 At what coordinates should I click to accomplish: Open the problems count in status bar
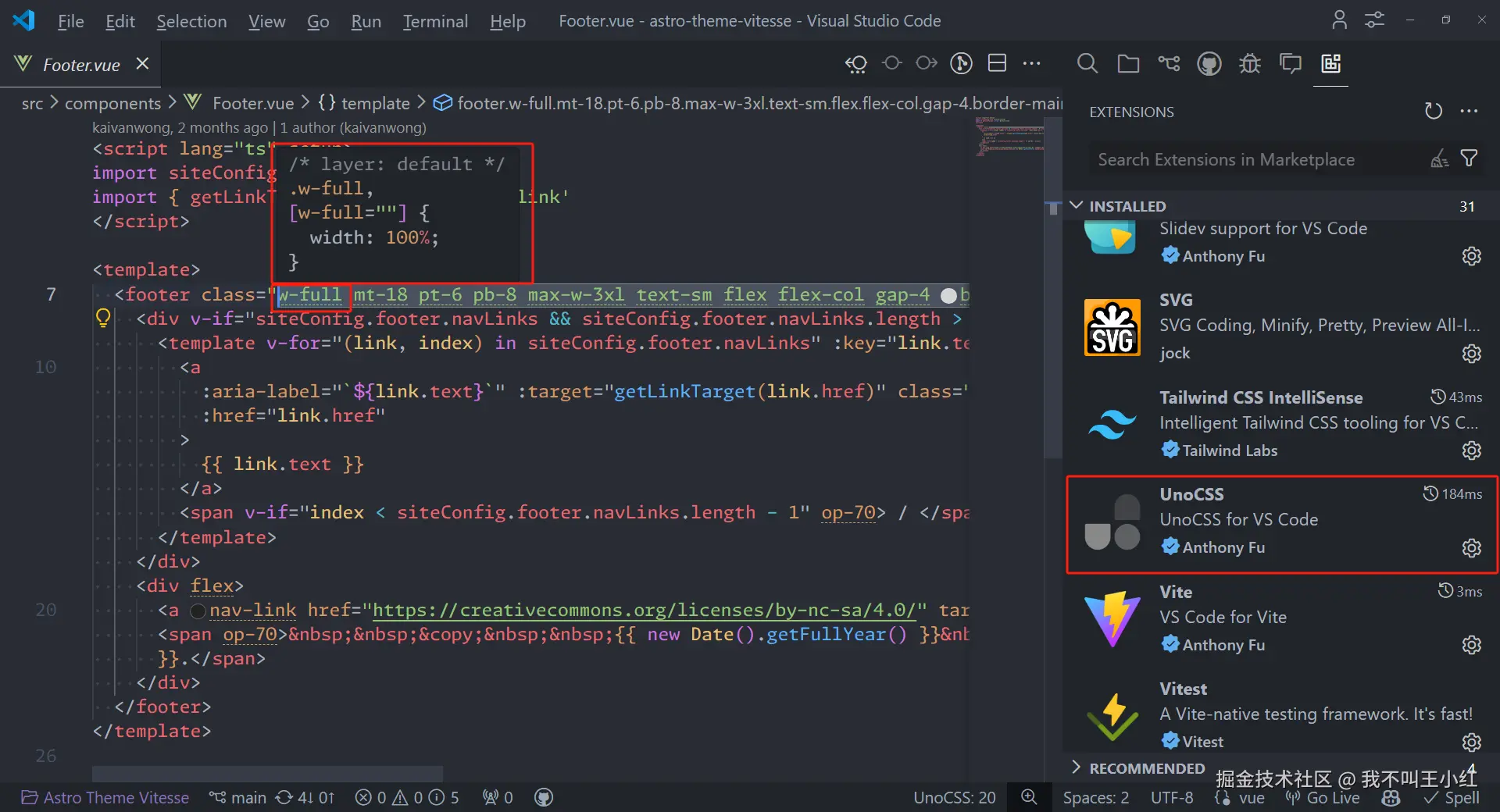pos(407,797)
